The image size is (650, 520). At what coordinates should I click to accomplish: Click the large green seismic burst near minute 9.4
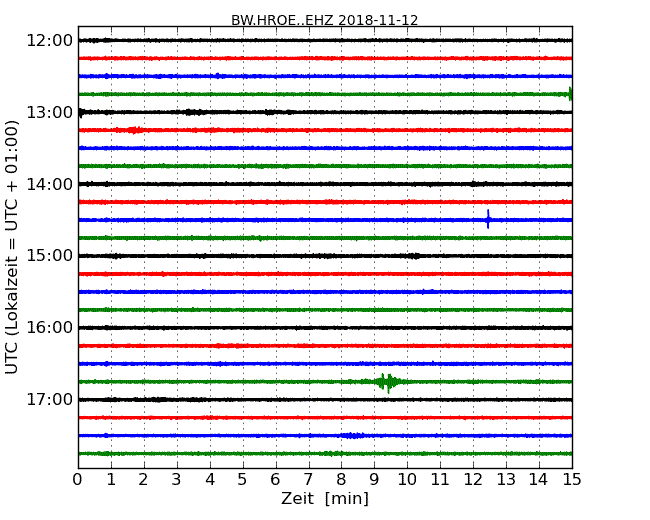pyautogui.click(x=386, y=382)
